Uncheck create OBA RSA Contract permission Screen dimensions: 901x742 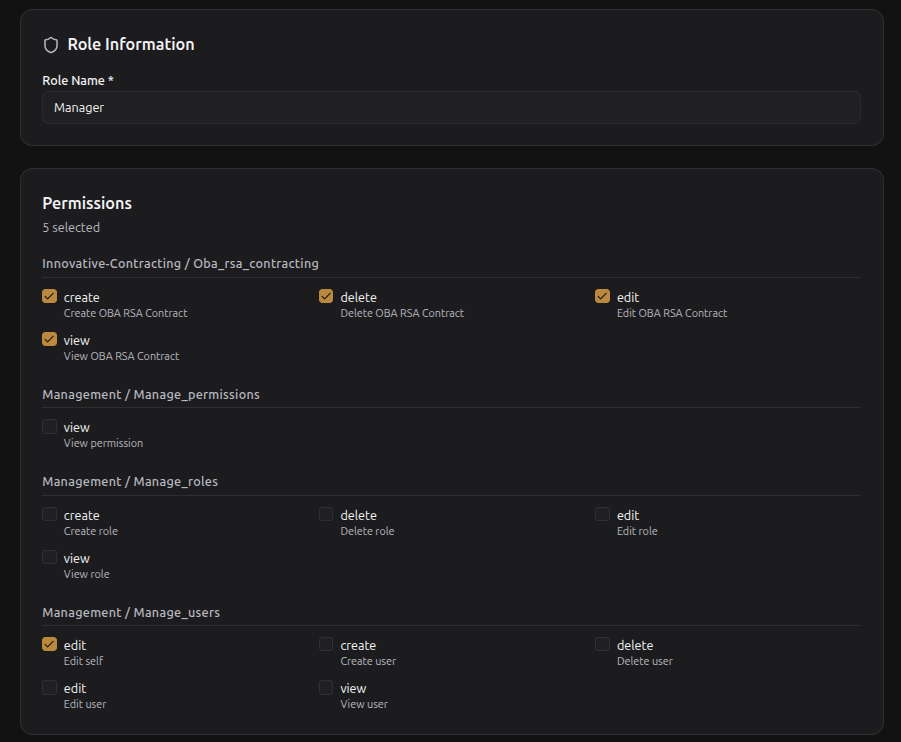point(49,296)
